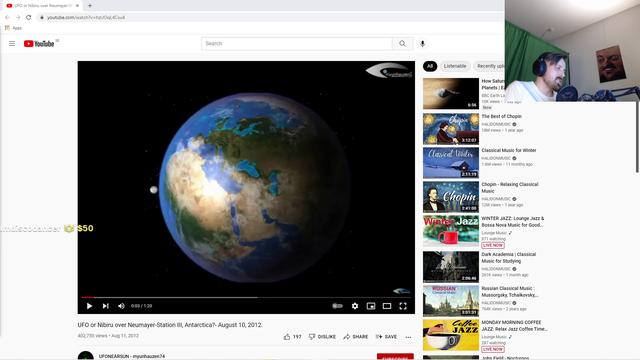Enable miniplayer mode
The width and height of the screenshot is (640, 360).
[x=371, y=306]
